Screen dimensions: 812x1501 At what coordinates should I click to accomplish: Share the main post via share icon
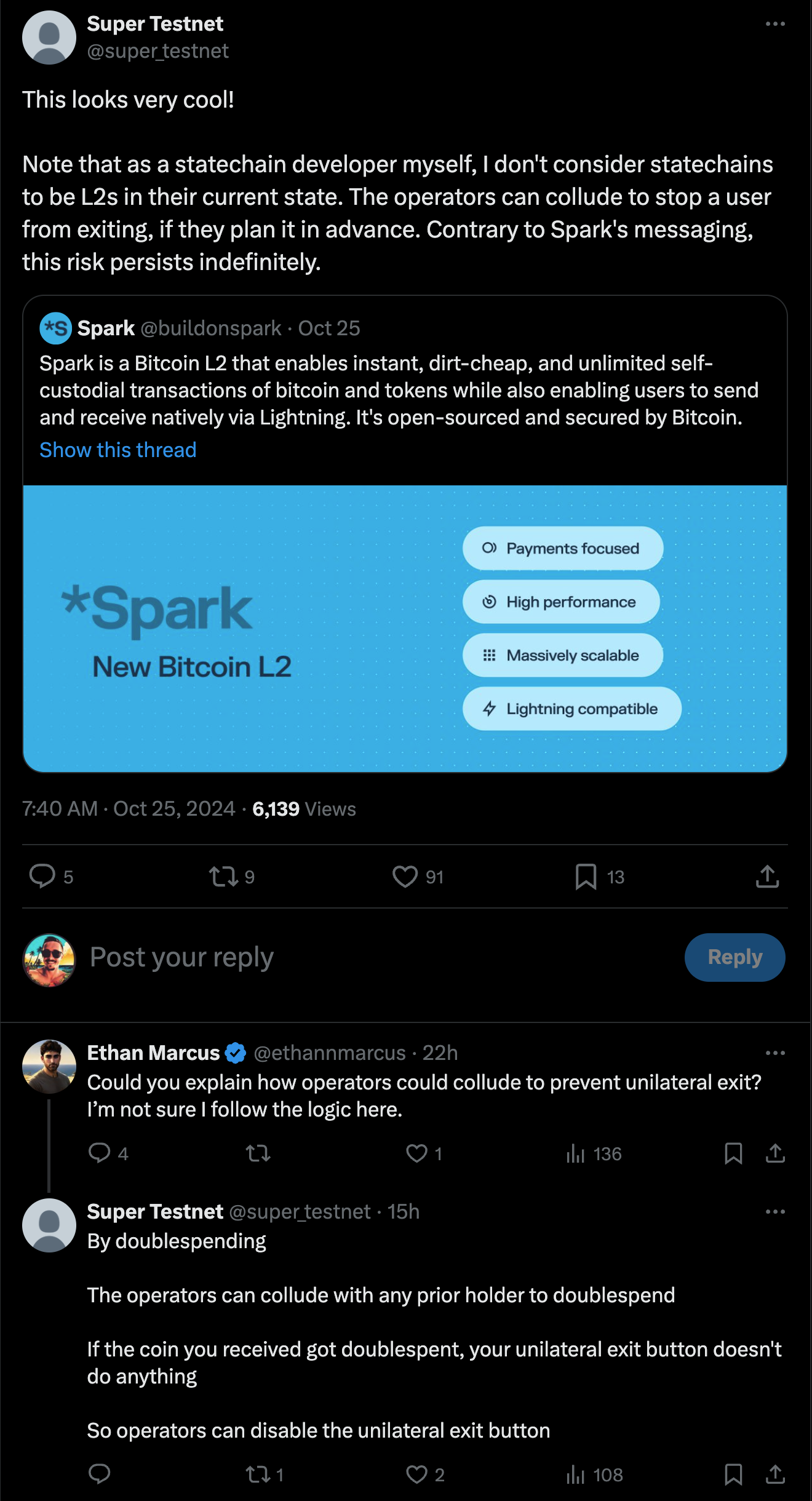pyautogui.click(x=767, y=877)
